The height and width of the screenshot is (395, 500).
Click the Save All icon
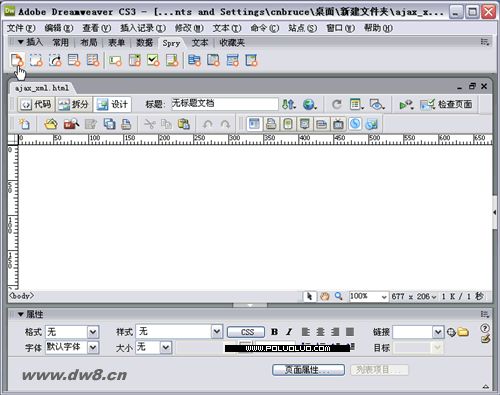[x=109, y=124]
